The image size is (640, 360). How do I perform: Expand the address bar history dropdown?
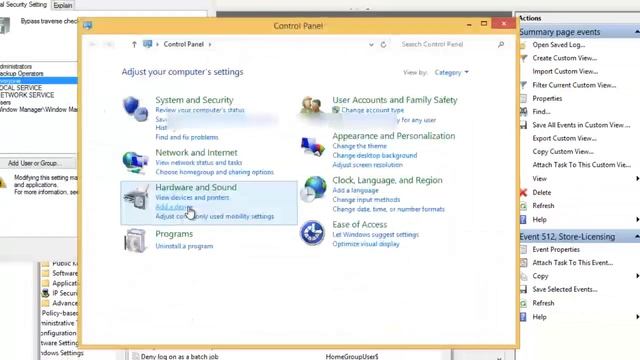[371, 44]
